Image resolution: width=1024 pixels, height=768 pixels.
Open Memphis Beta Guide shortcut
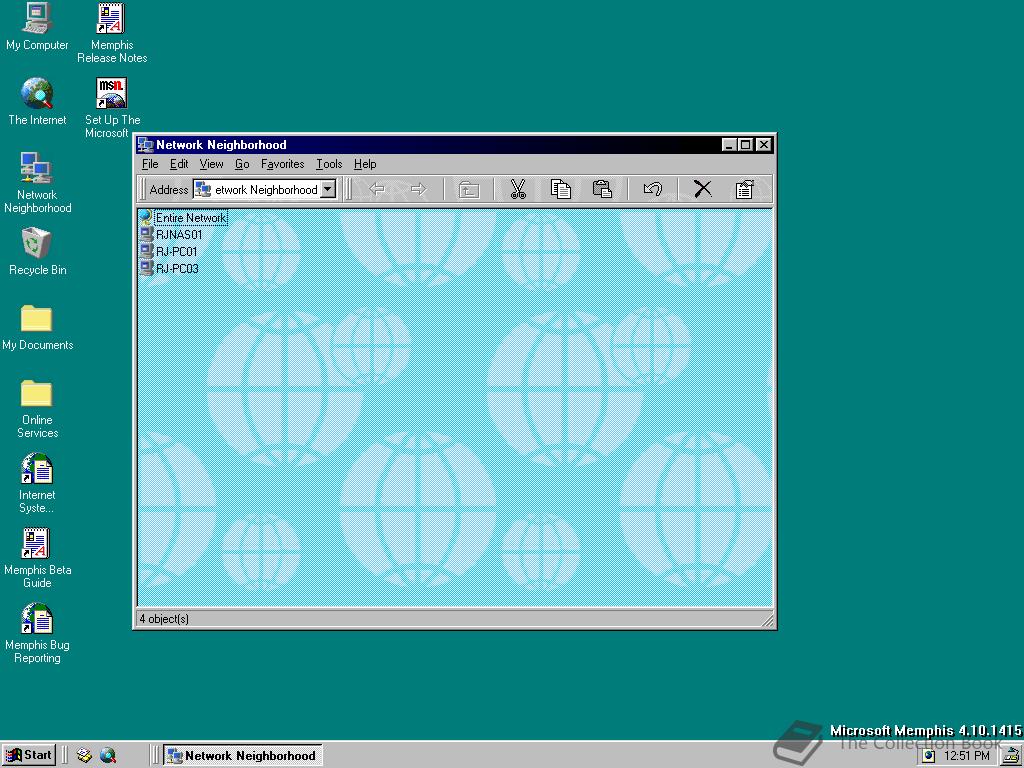[x=37, y=558]
